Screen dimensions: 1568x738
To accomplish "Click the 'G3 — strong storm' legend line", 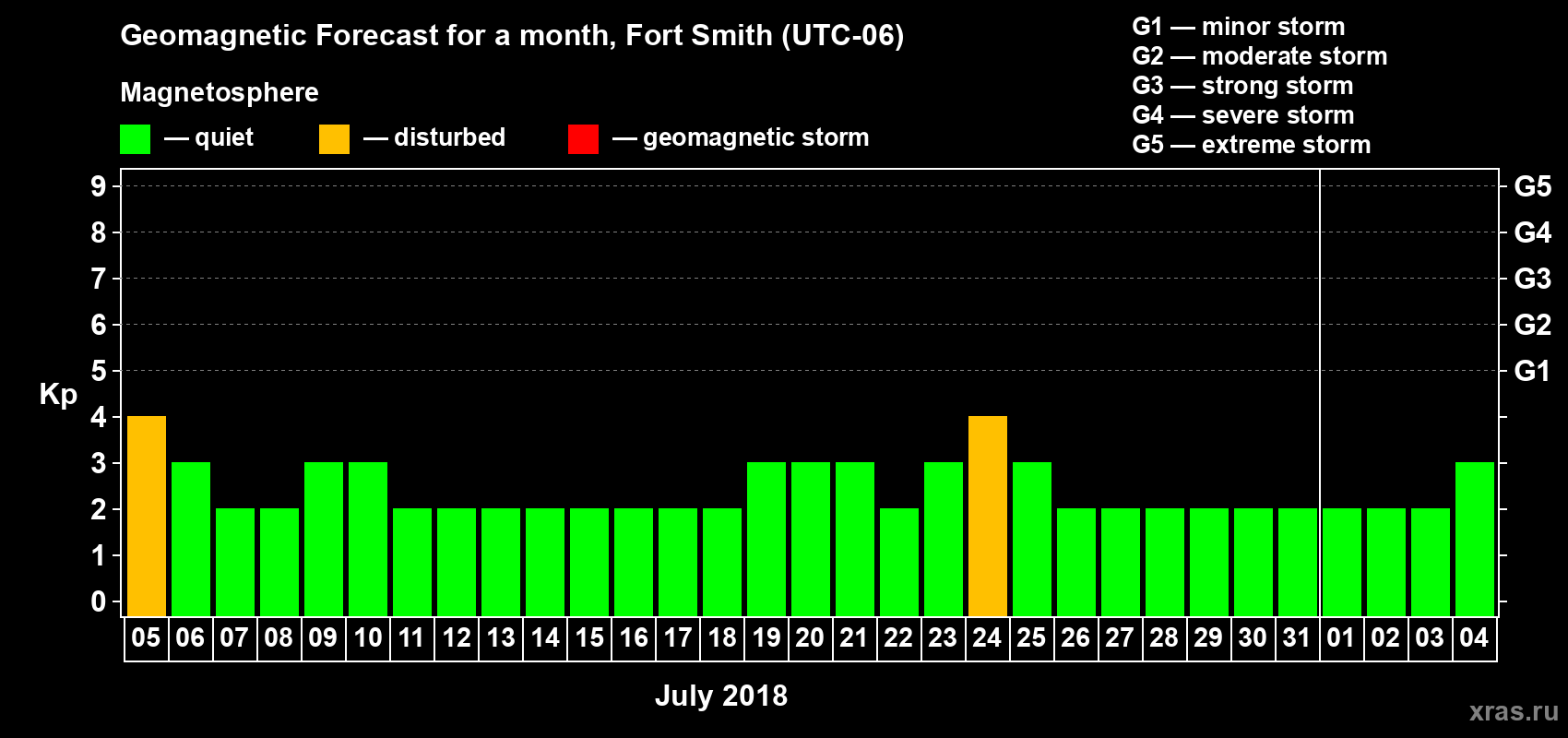I will pos(1242,86).
